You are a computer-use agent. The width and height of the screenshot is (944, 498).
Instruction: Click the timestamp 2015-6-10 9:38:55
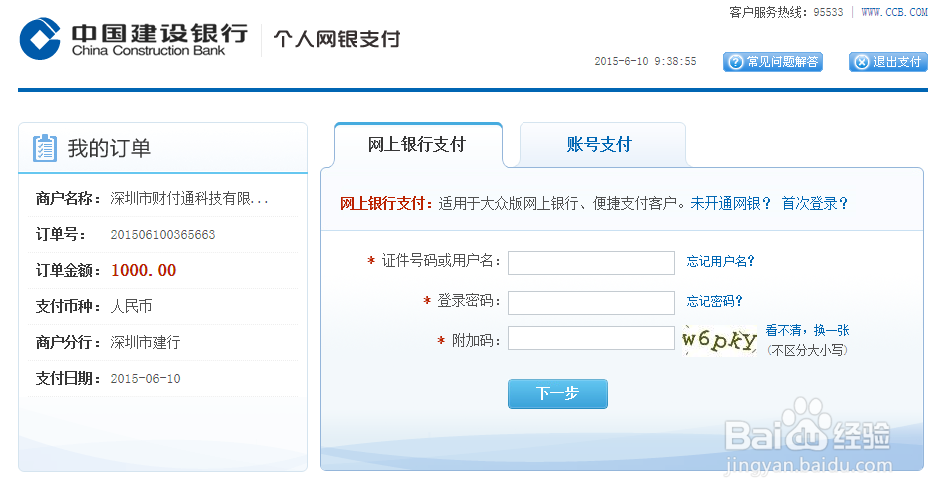[x=645, y=61]
